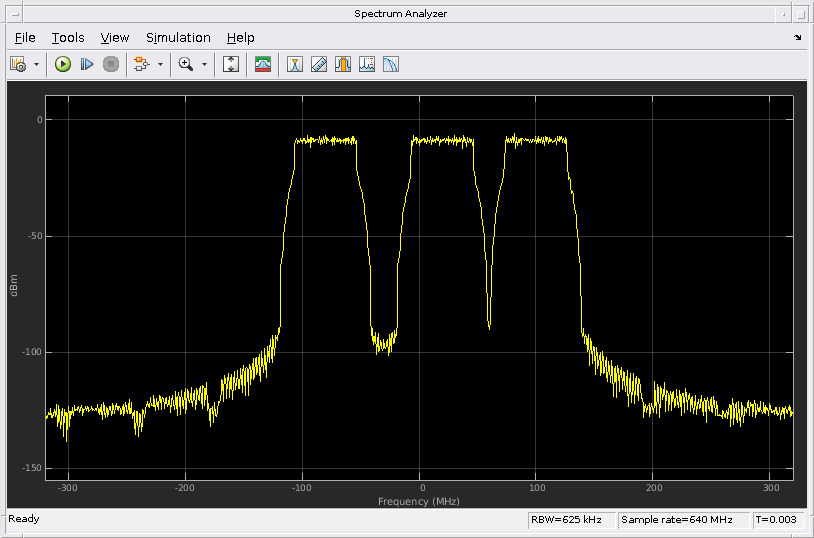Click the Highlight Simulink Block icon
The height and width of the screenshot is (538, 814).
pyautogui.click(x=142, y=64)
